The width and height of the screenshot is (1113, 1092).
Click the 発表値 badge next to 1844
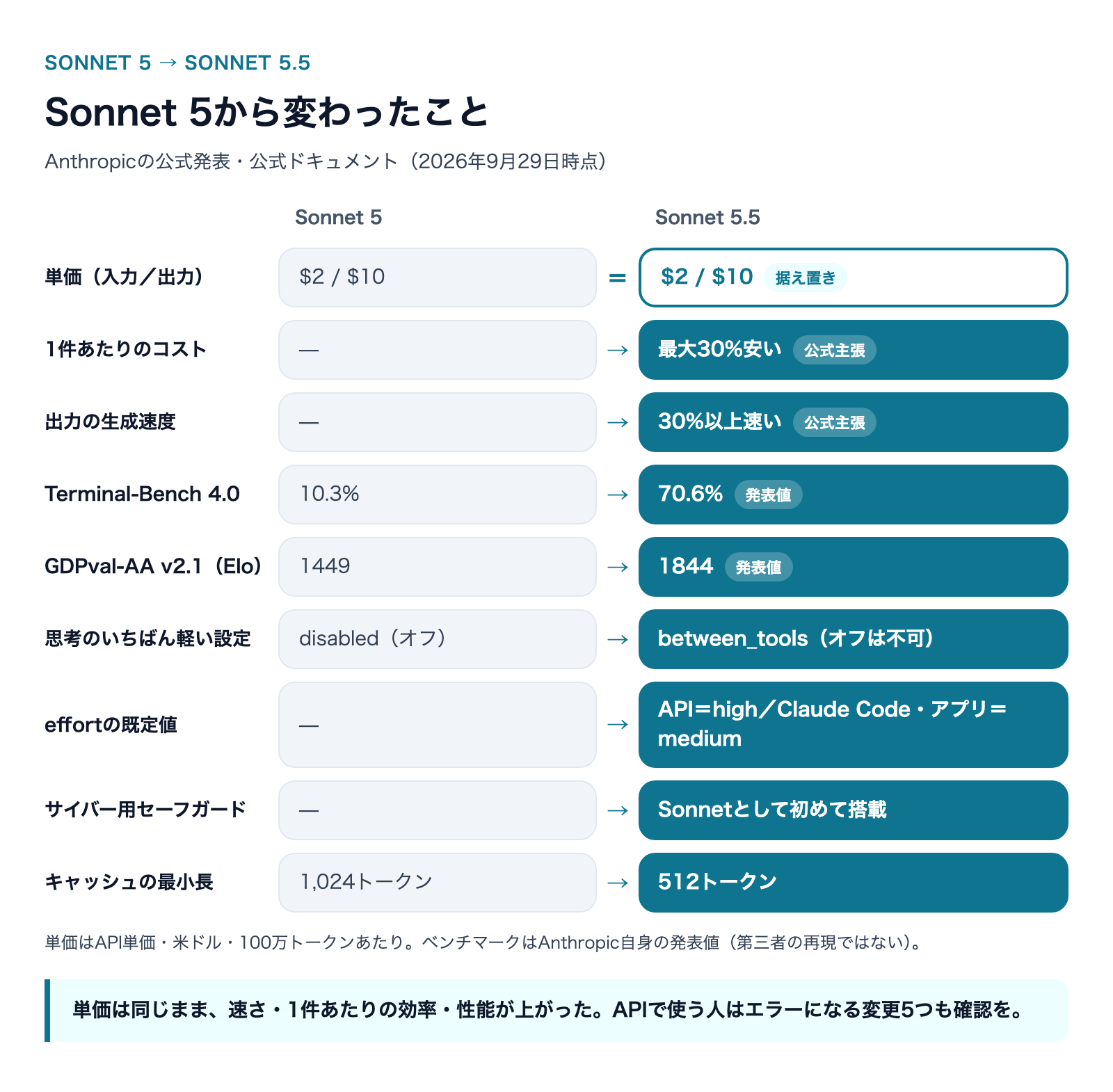click(x=758, y=567)
